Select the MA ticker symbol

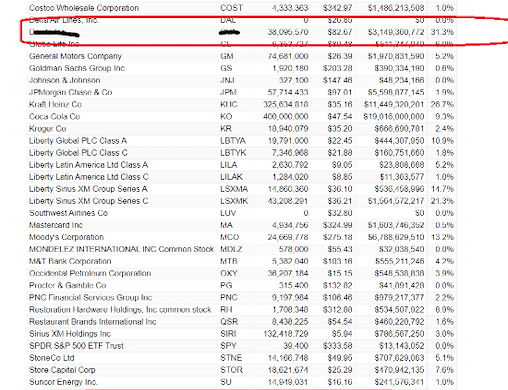(x=226, y=225)
